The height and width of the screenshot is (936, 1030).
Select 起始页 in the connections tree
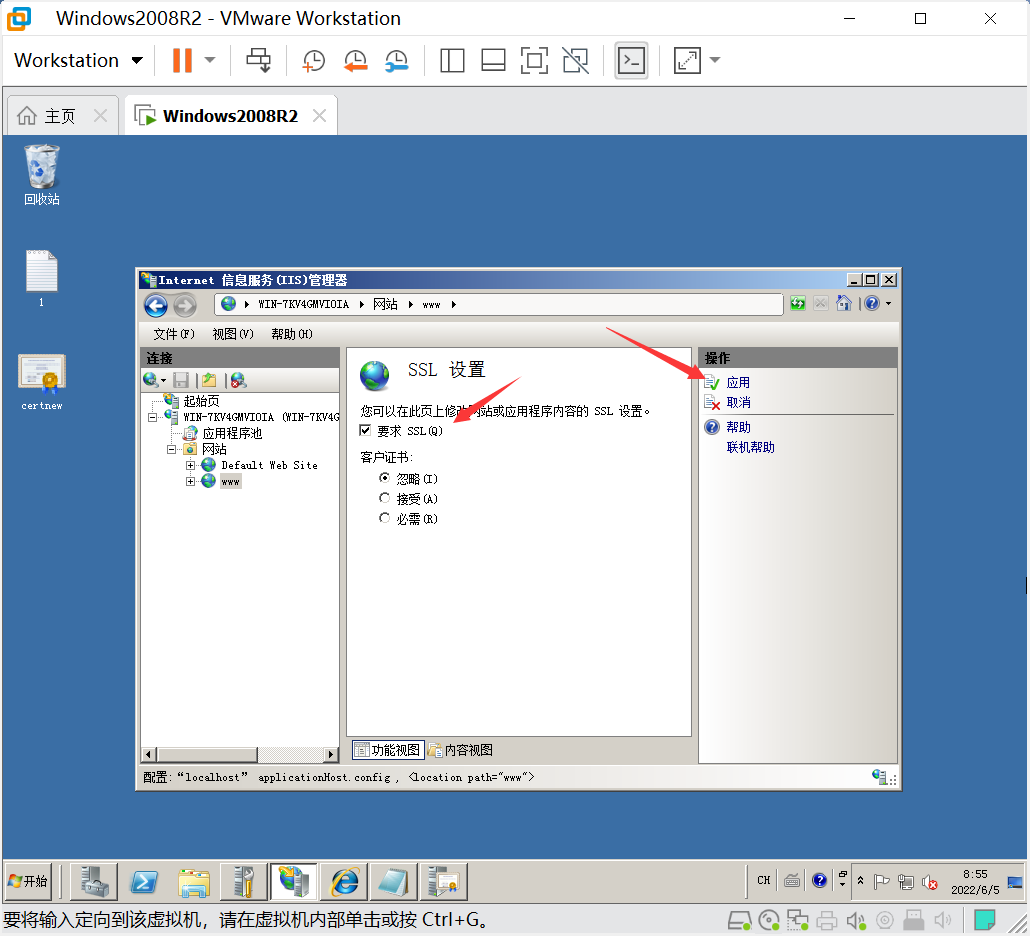[x=202, y=401]
